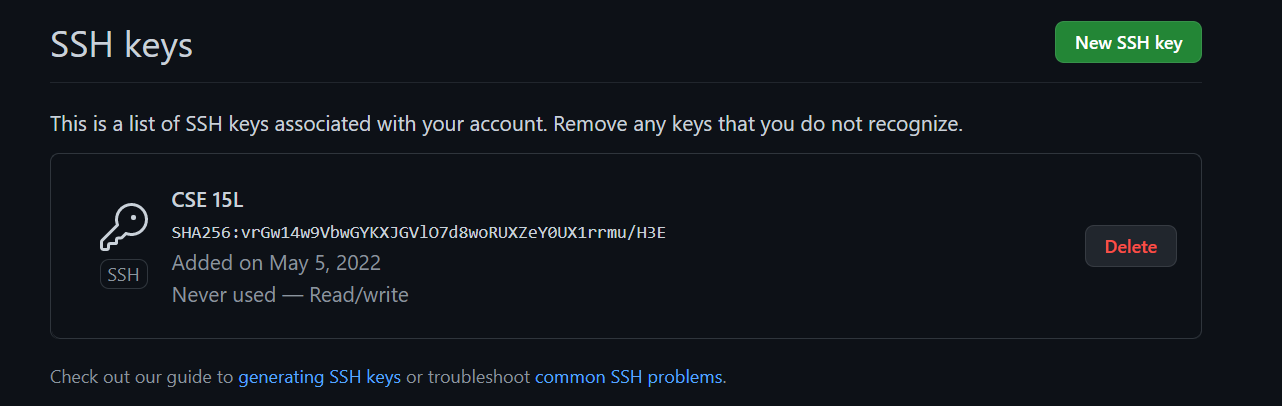Click the New SSH key button
This screenshot has height=406, width=1282.
1128,42
